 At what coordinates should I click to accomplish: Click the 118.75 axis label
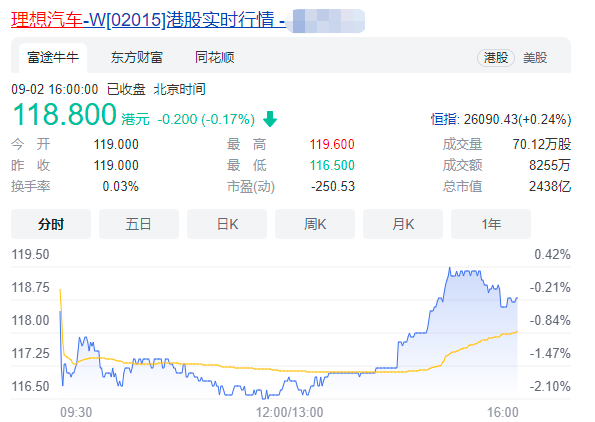[30, 287]
